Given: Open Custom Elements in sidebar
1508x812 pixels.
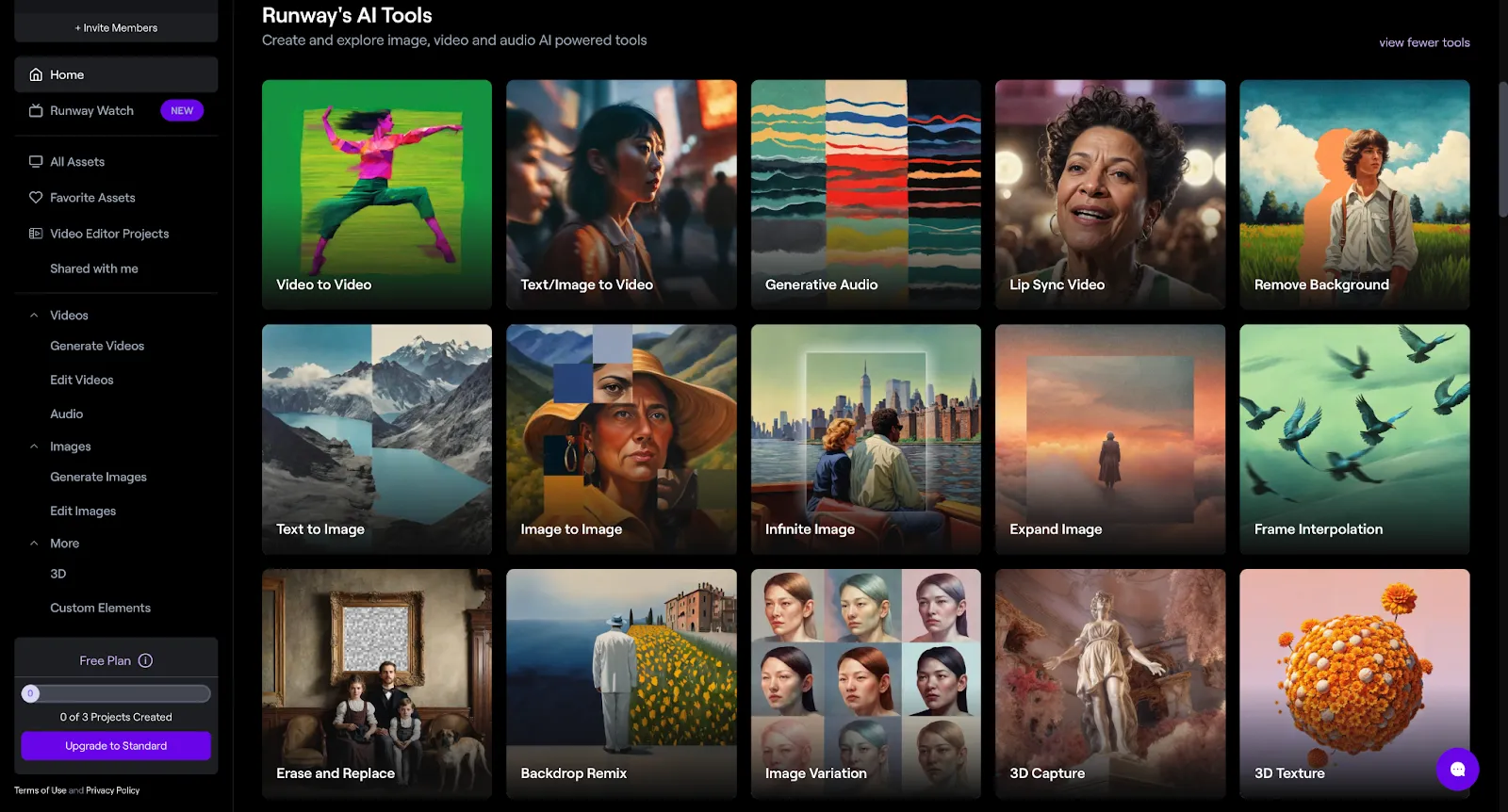Looking at the screenshot, I should click(101, 608).
